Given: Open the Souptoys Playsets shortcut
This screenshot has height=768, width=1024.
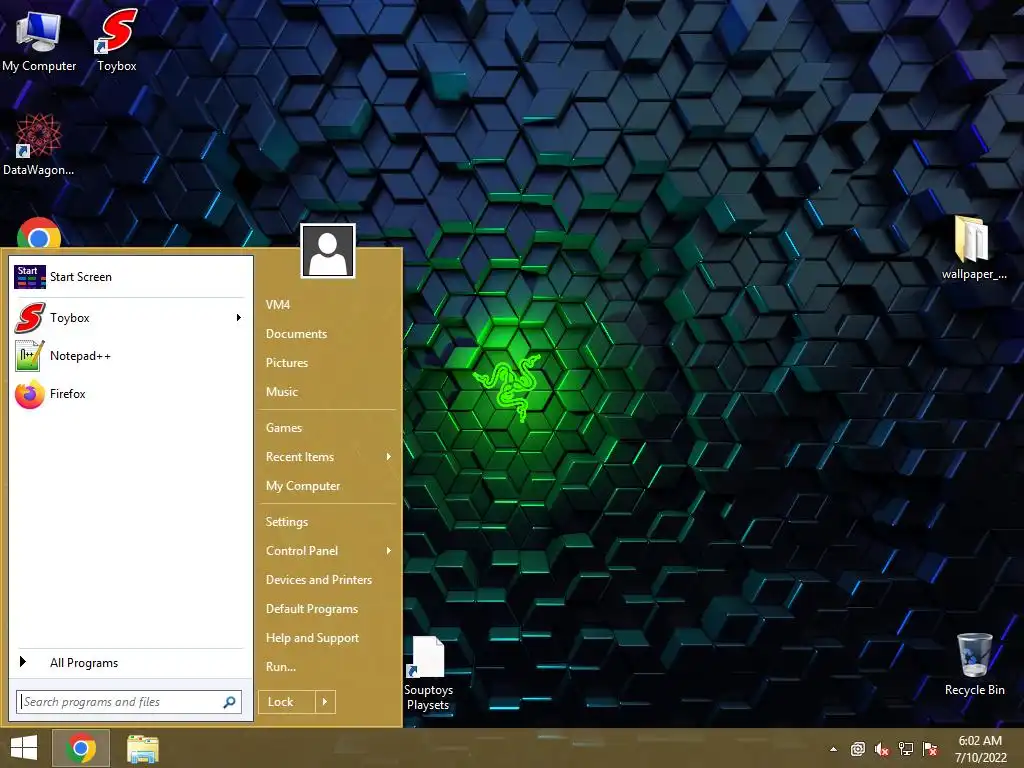Looking at the screenshot, I should click(428, 674).
